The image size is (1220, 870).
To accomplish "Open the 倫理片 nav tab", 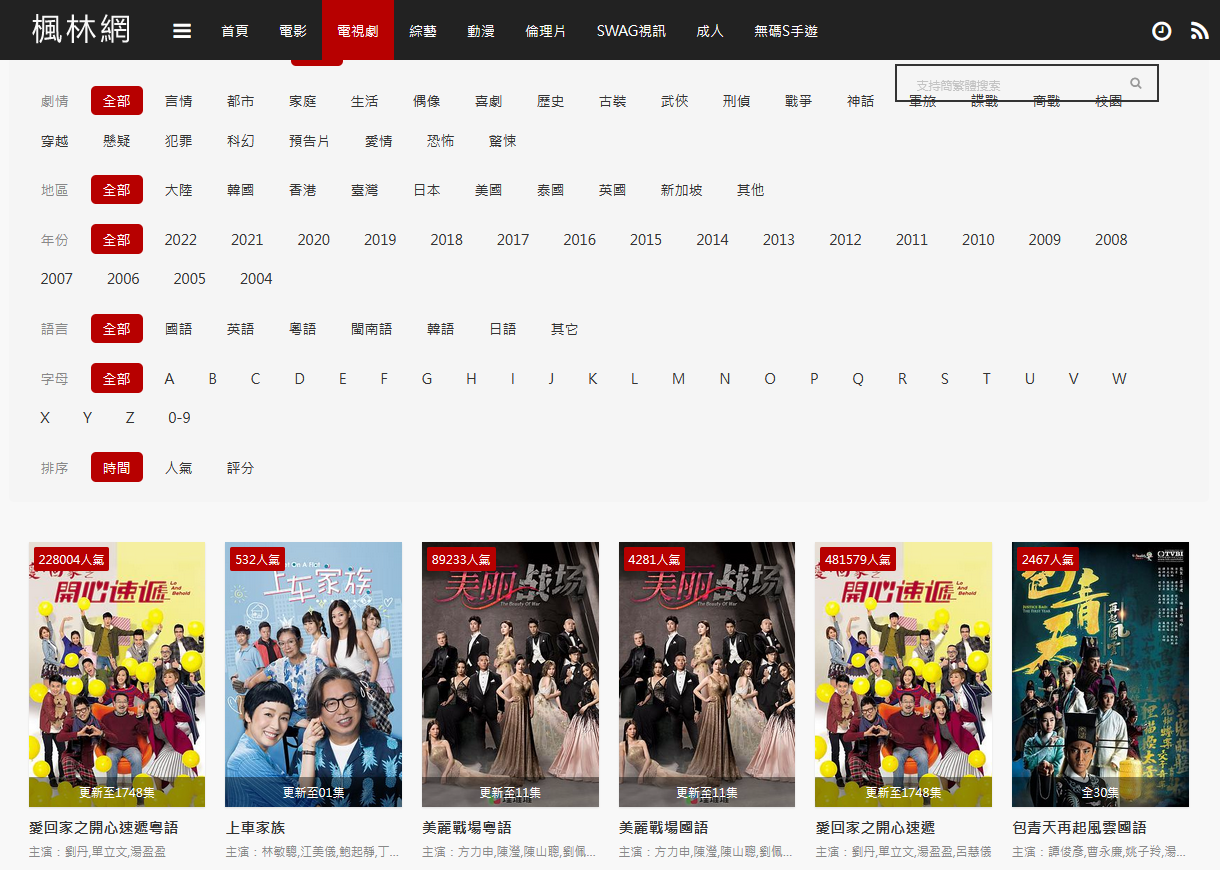I will point(546,31).
